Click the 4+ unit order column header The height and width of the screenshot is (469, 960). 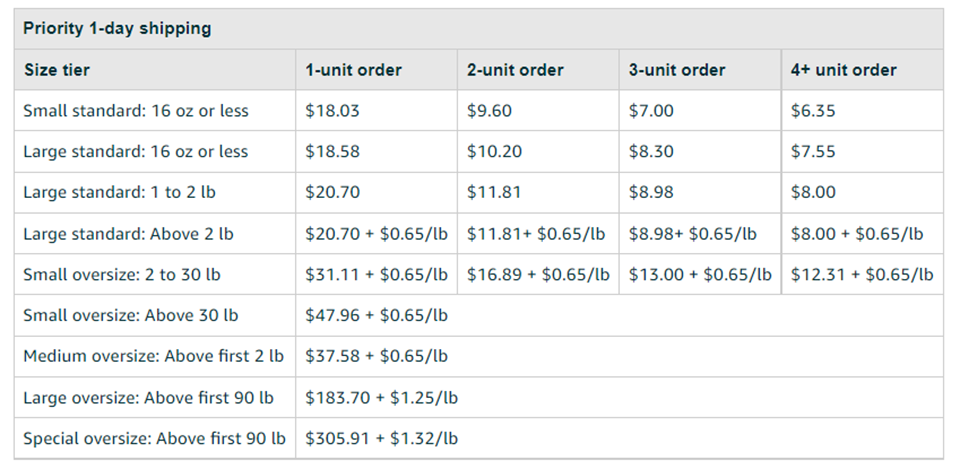(x=843, y=70)
